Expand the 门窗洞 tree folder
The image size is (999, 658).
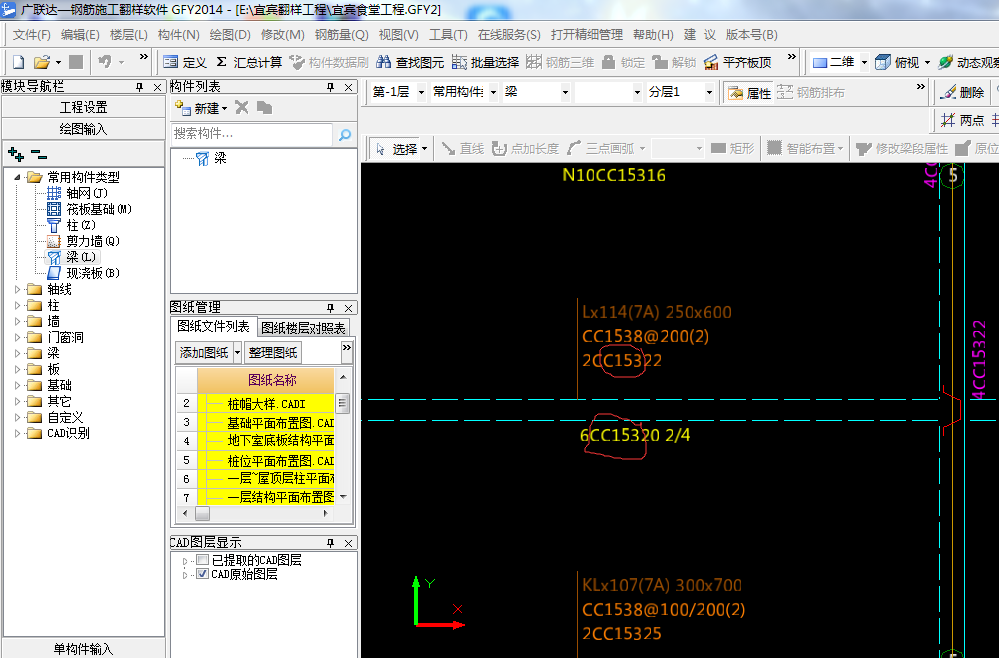coord(17,337)
